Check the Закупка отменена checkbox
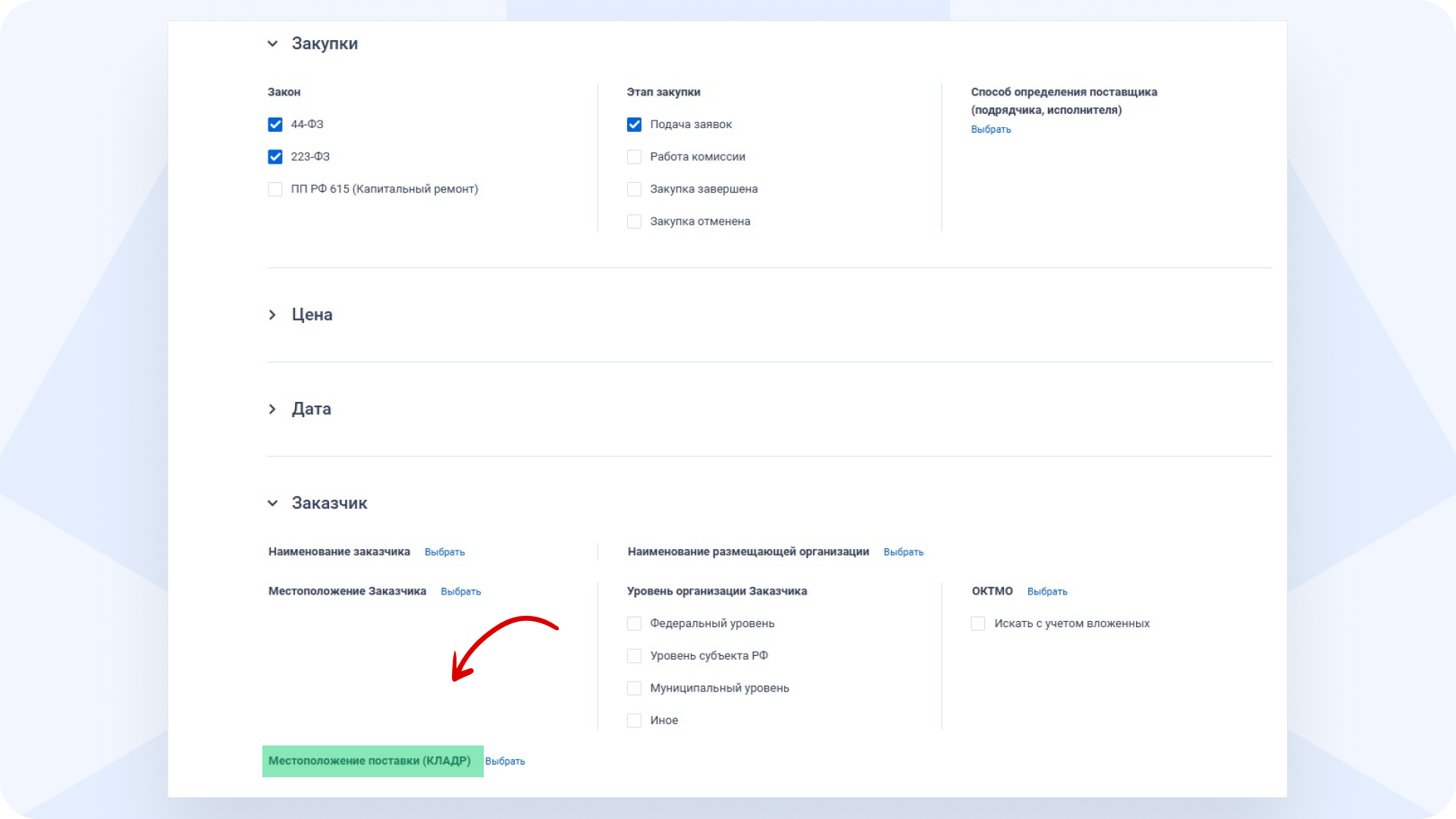 click(x=635, y=221)
